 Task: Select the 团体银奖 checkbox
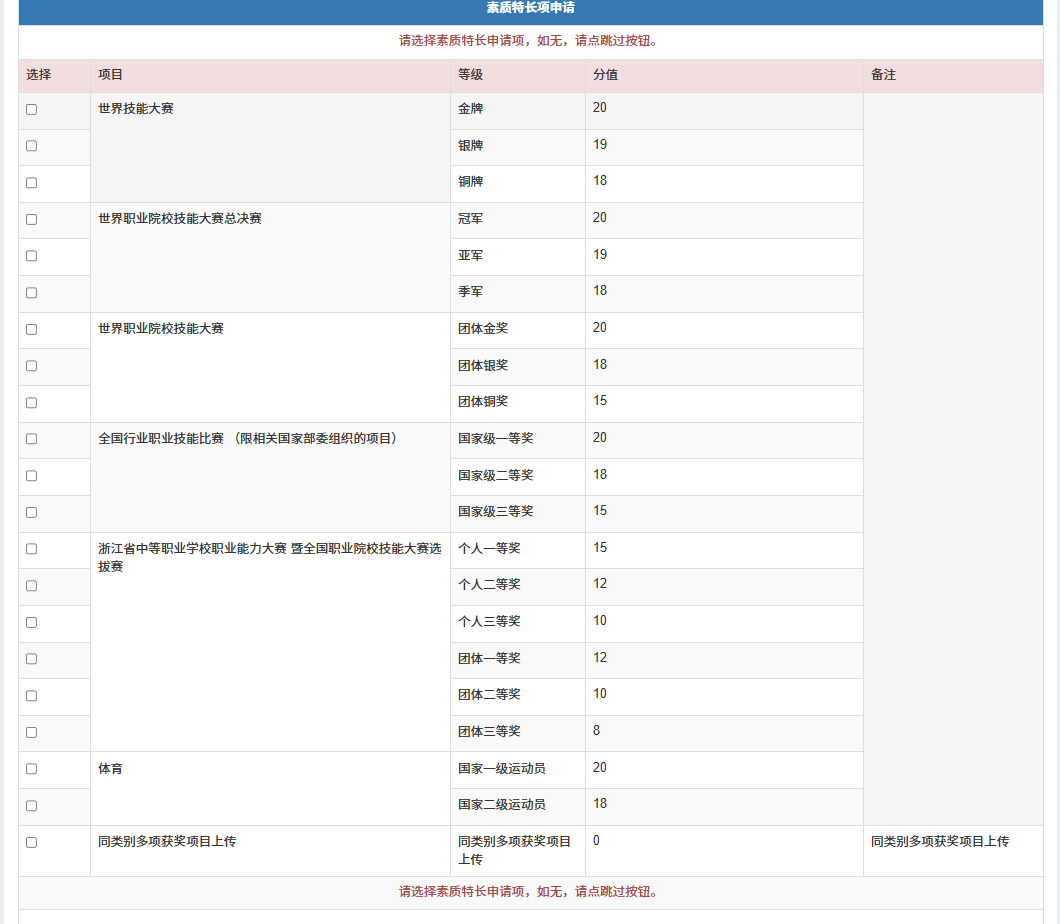click(x=30, y=366)
